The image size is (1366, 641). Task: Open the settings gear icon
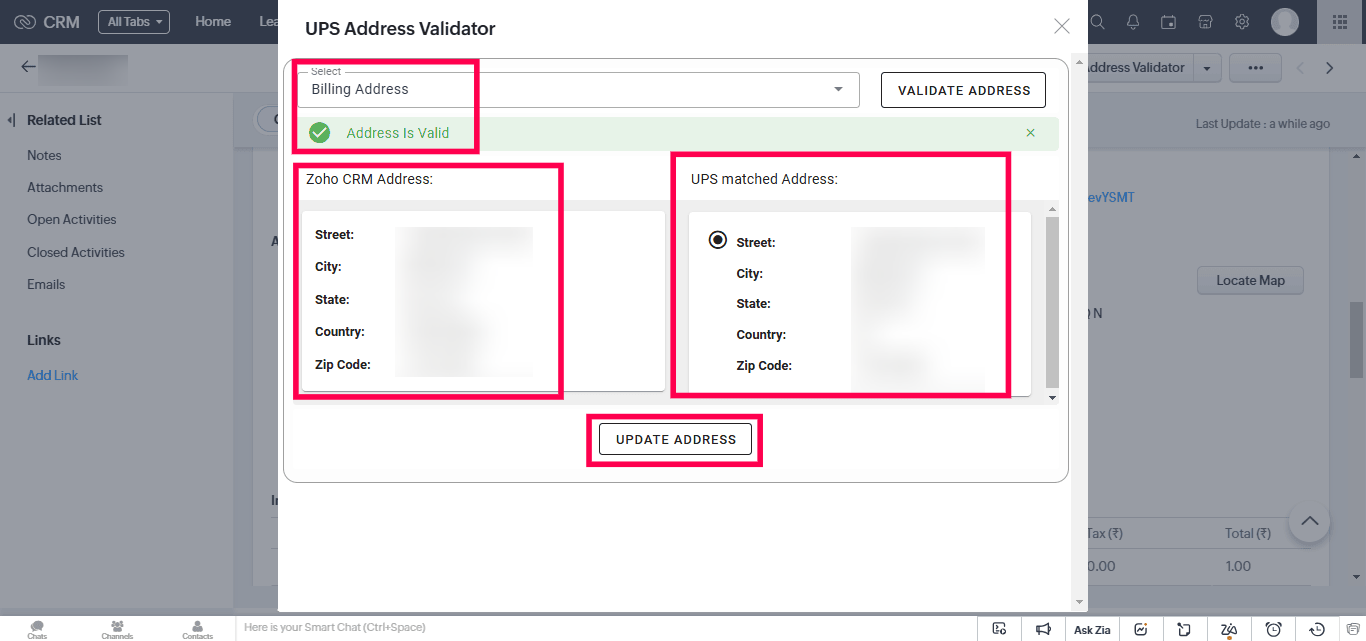tap(1242, 22)
